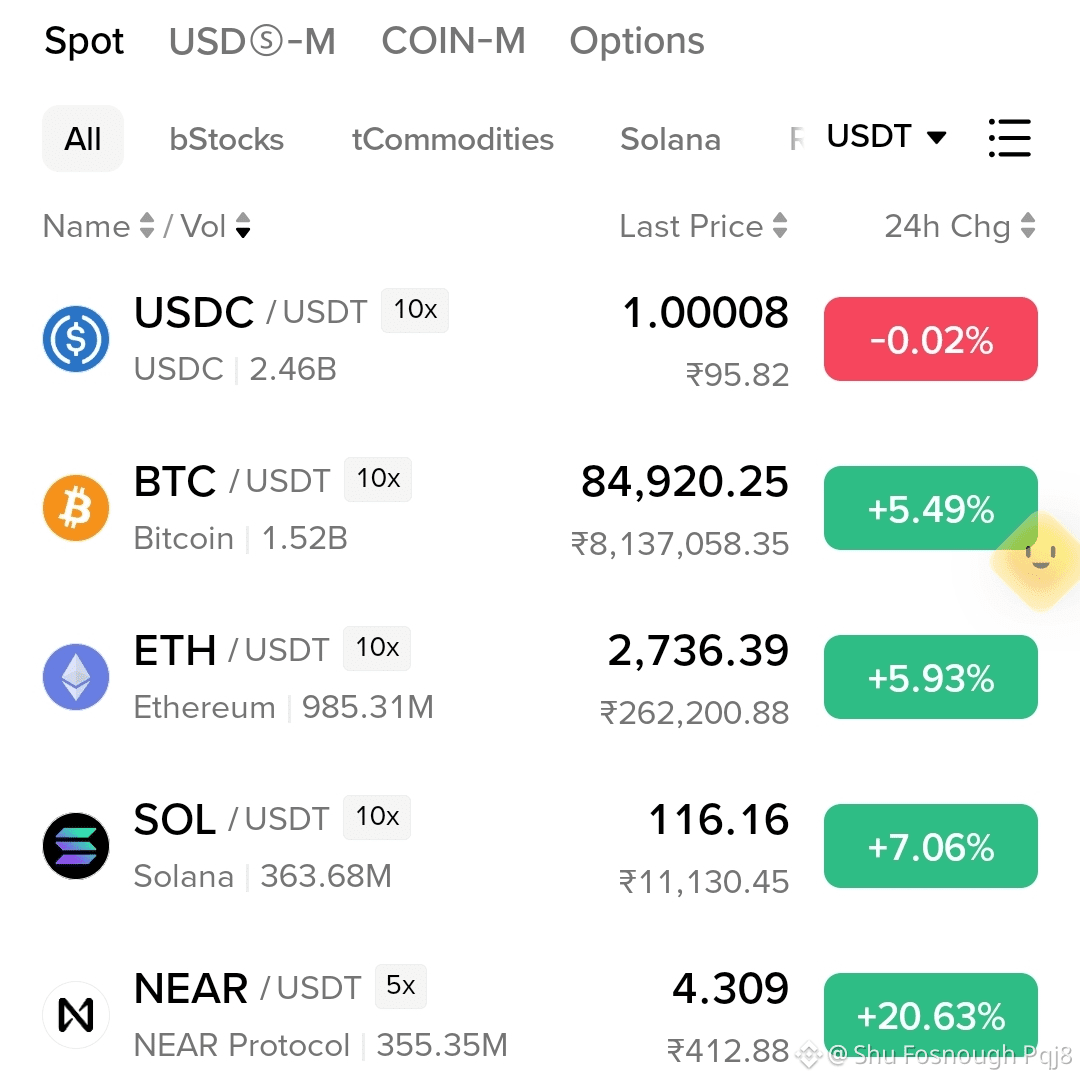Expand the USDT quote currency dropdown

point(886,136)
